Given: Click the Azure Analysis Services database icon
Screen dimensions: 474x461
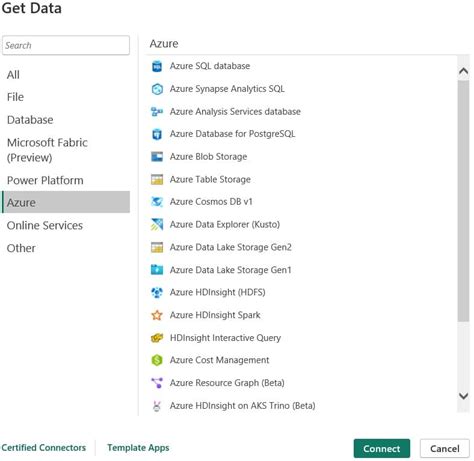Looking at the screenshot, I should pyautogui.click(x=157, y=112).
